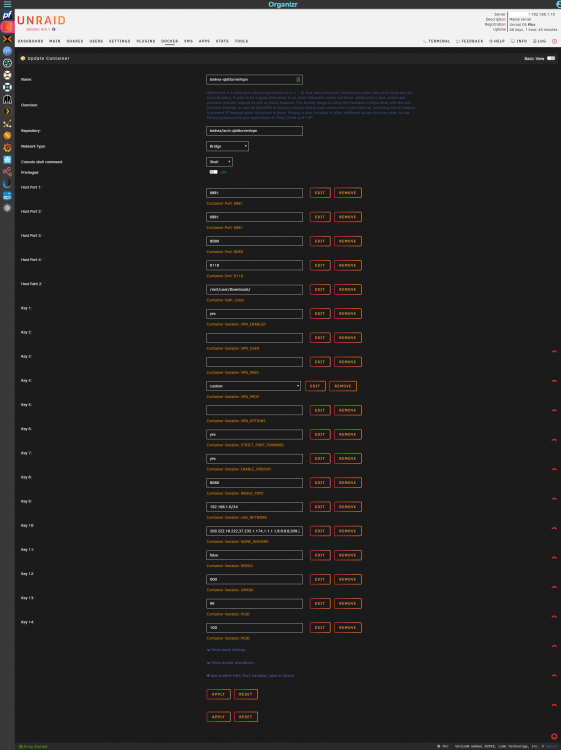Open the Network Type Bridge dropdown
The height and width of the screenshot is (750, 561).
(x=227, y=146)
